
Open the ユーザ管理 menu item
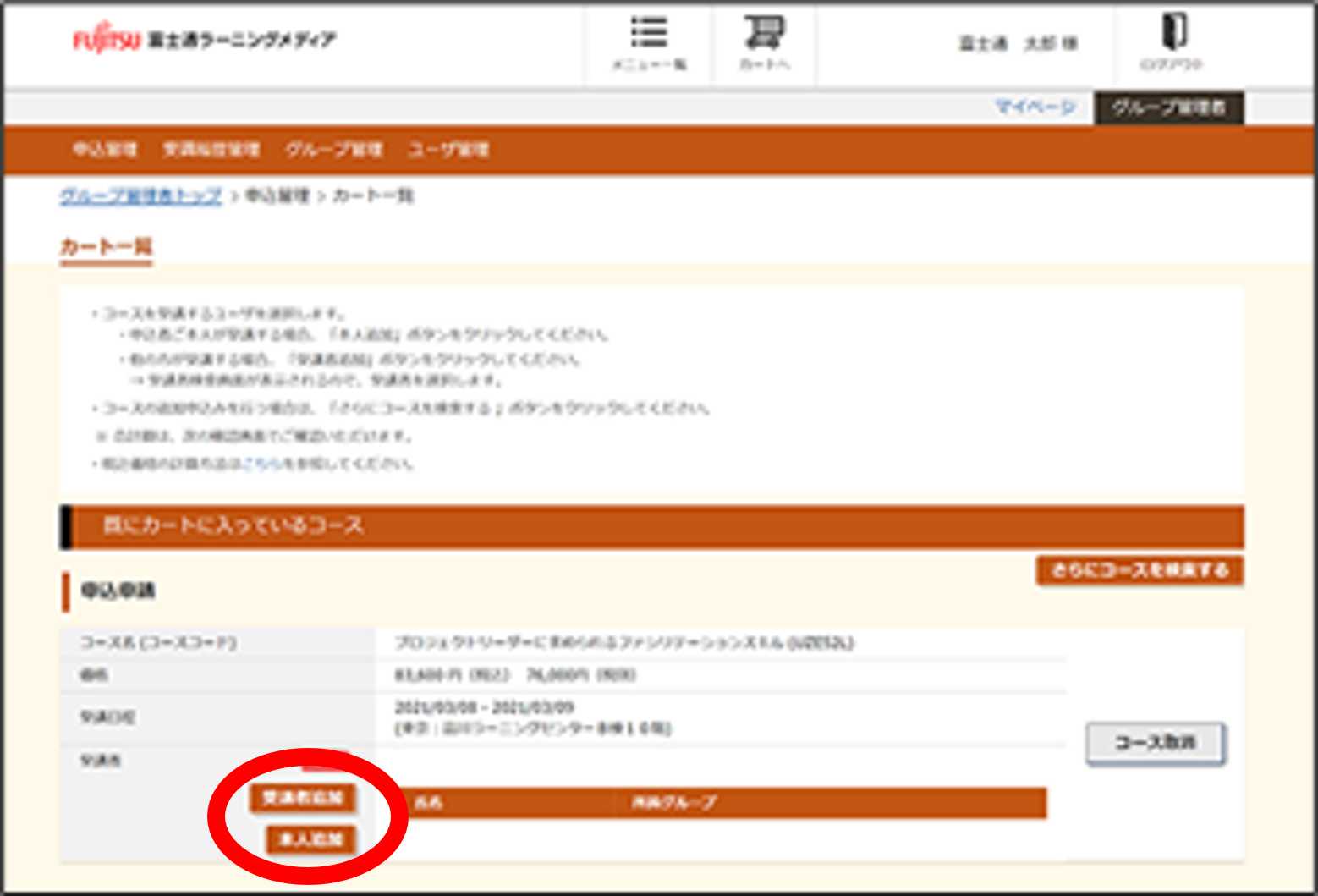tap(448, 150)
